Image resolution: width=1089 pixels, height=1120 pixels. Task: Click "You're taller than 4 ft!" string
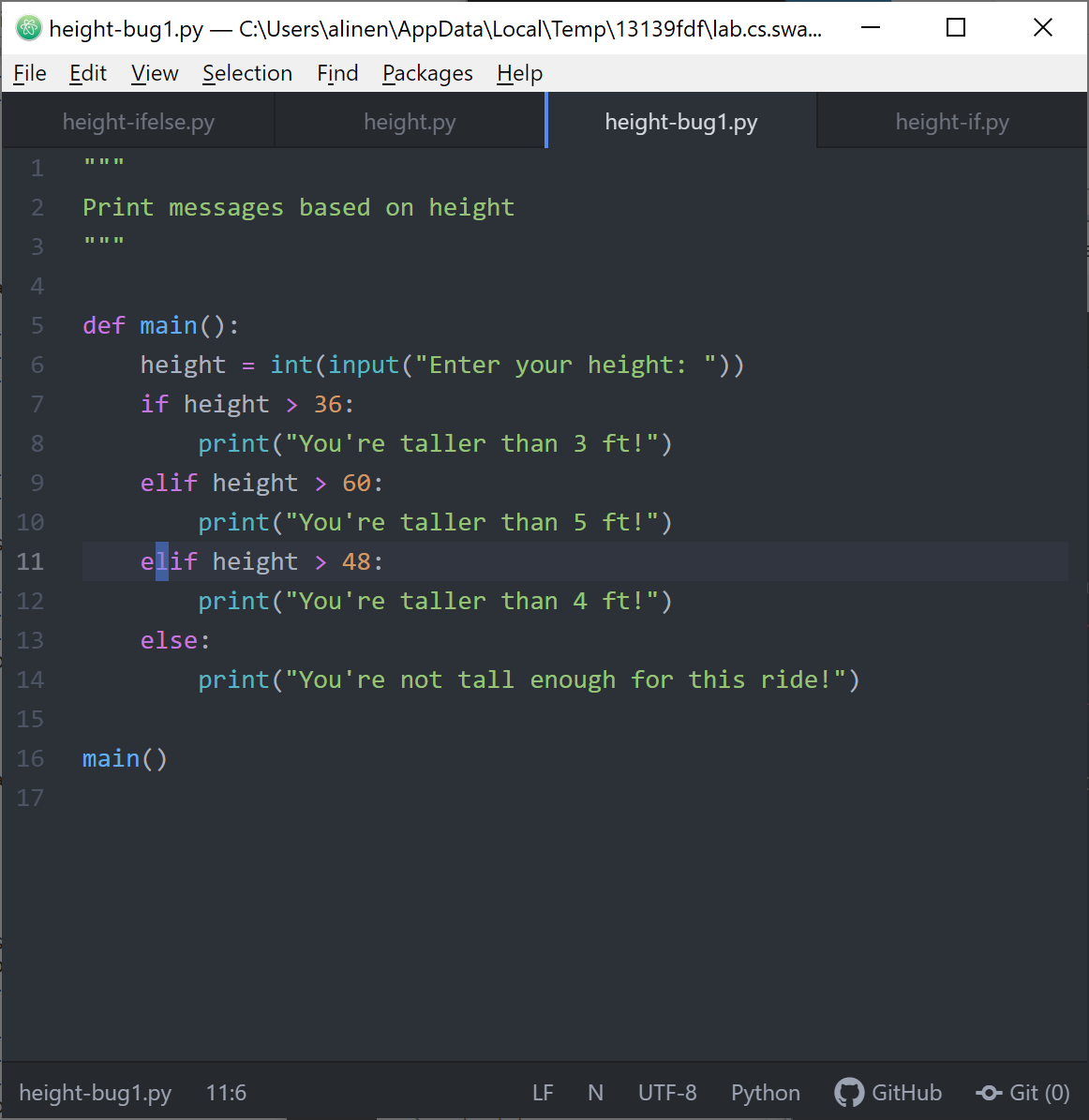tap(471, 601)
